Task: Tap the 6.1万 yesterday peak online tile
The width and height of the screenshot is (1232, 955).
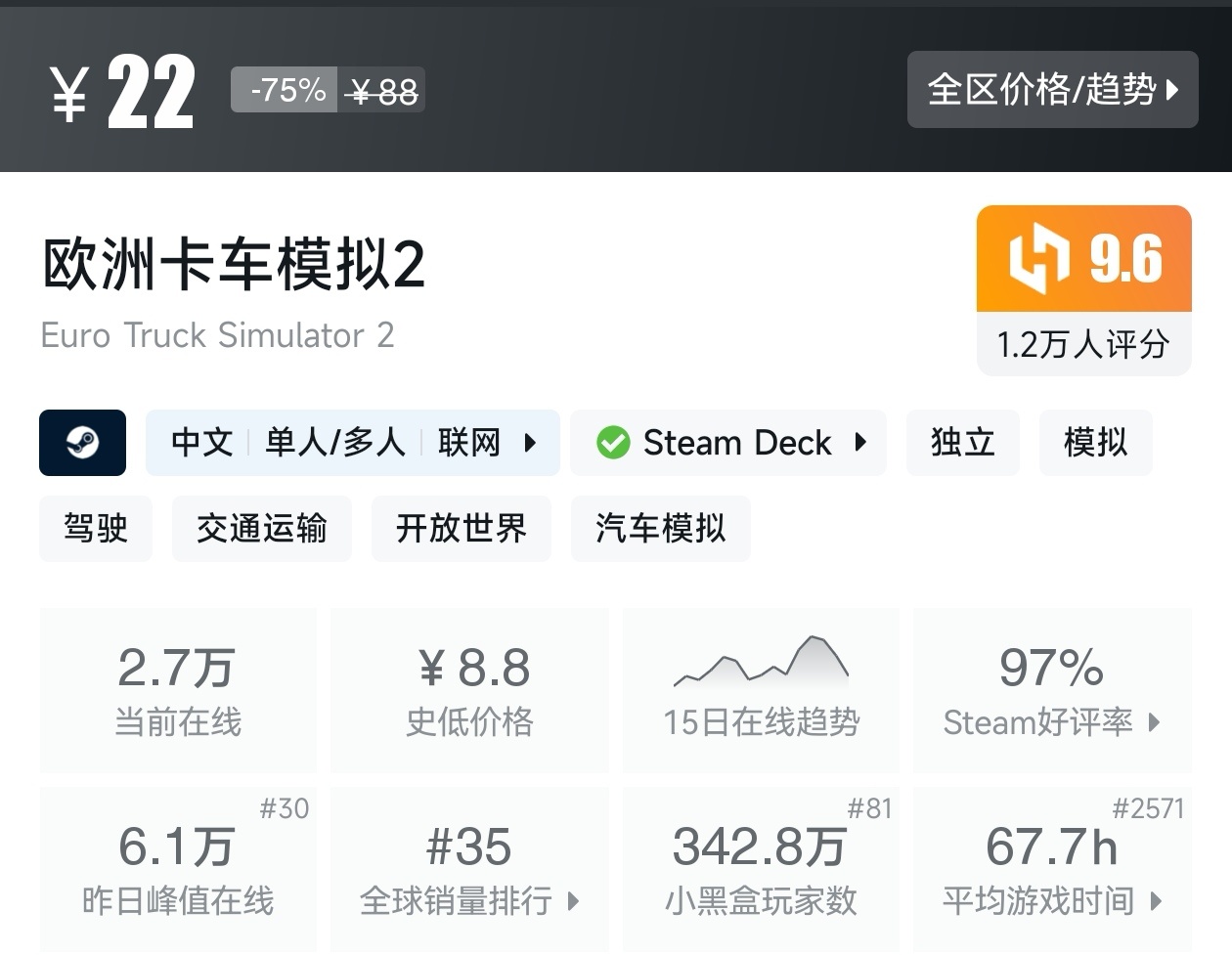Action: [x=178, y=869]
